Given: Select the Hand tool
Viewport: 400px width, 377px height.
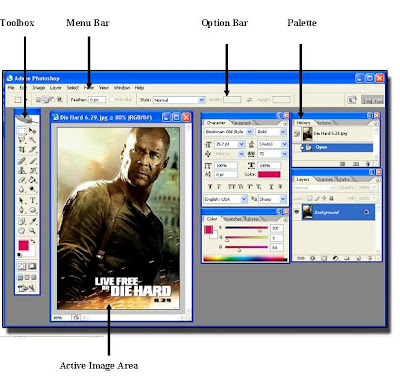Looking at the screenshot, I should pyautogui.click(x=22, y=230).
